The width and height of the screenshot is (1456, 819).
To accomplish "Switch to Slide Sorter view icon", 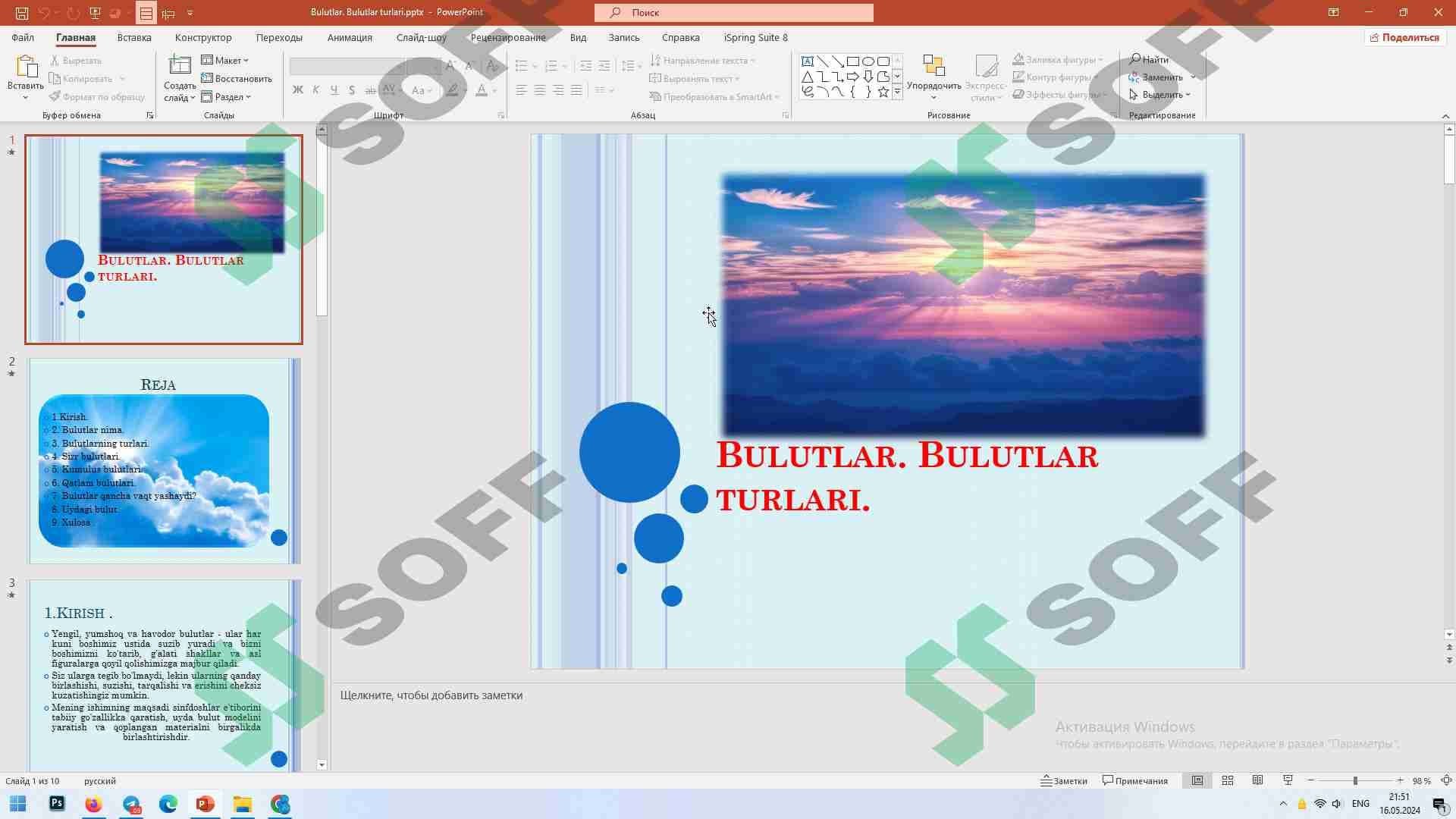I will [x=1228, y=780].
